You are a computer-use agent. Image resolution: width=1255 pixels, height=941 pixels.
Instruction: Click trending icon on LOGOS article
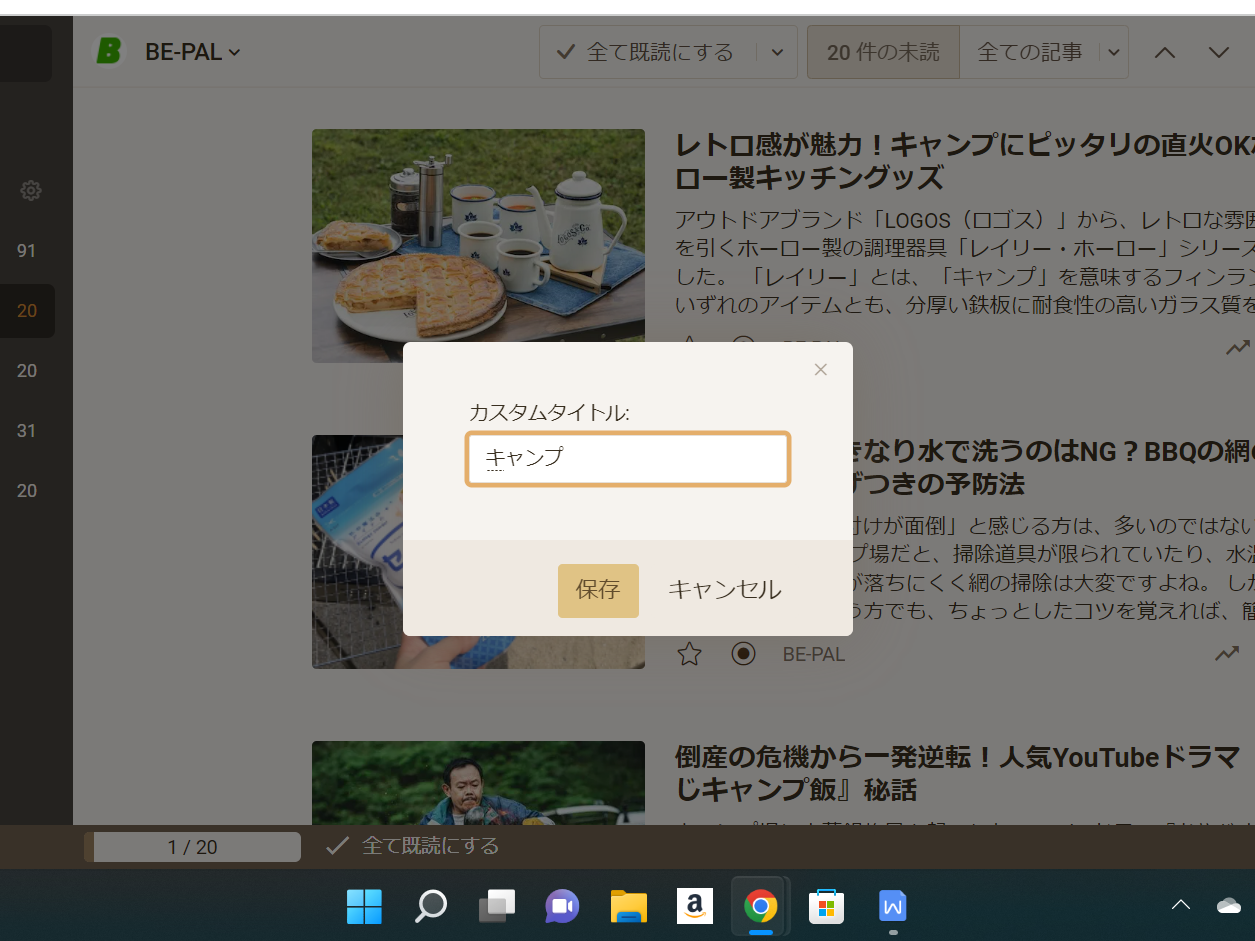tap(1238, 348)
